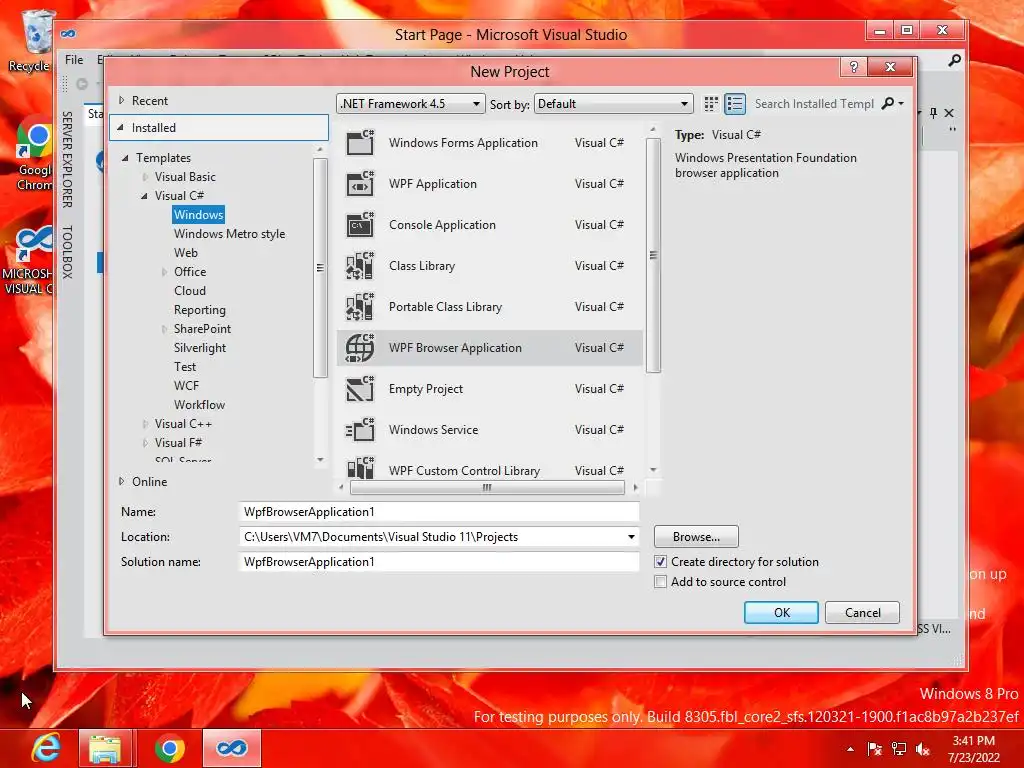Click the pin icon on the Start Page panel
The image size is (1024, 768).
coord(933,113)
